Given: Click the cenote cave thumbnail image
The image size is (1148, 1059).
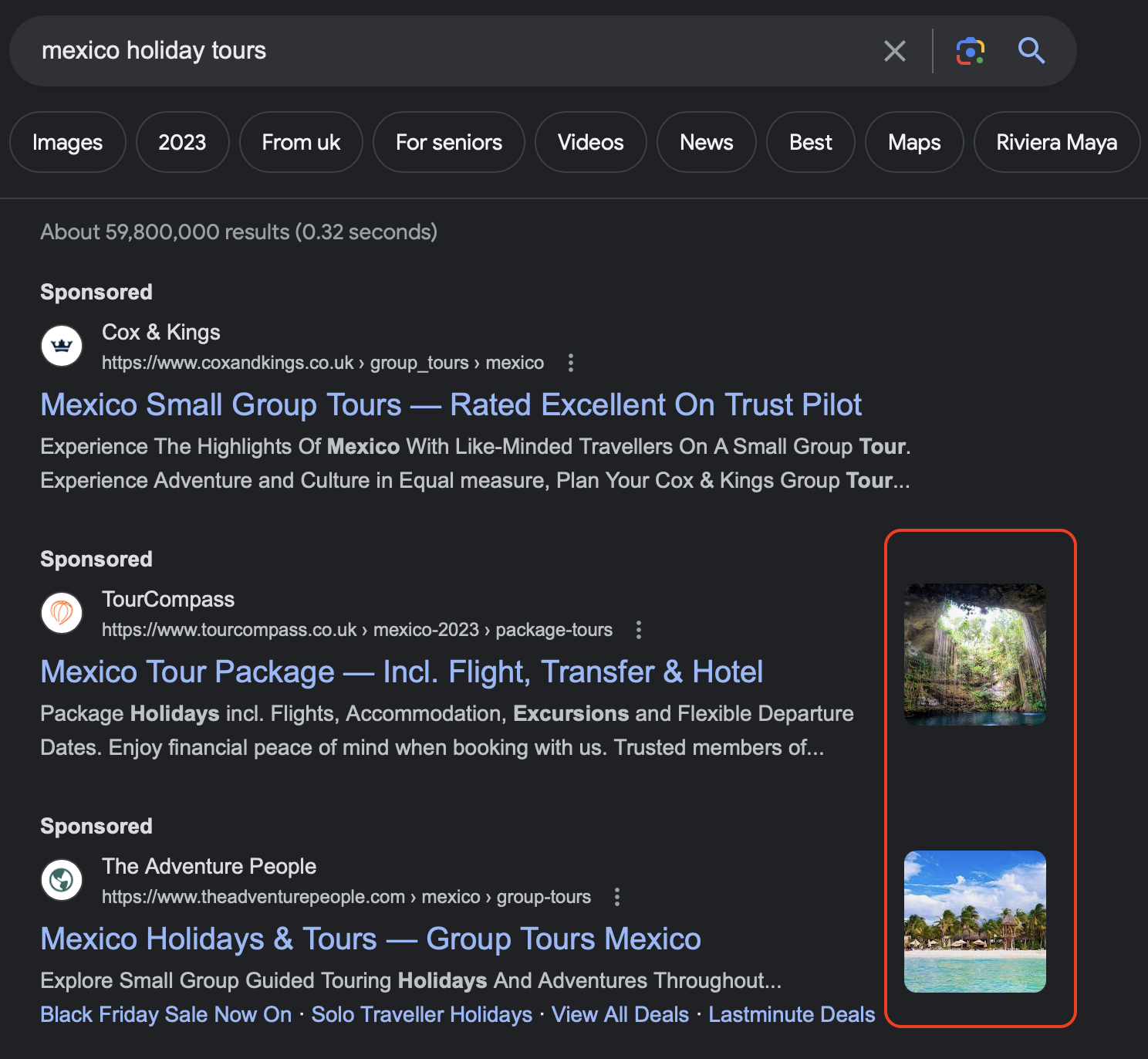Looking at the screenshot, I should point(974,655).
